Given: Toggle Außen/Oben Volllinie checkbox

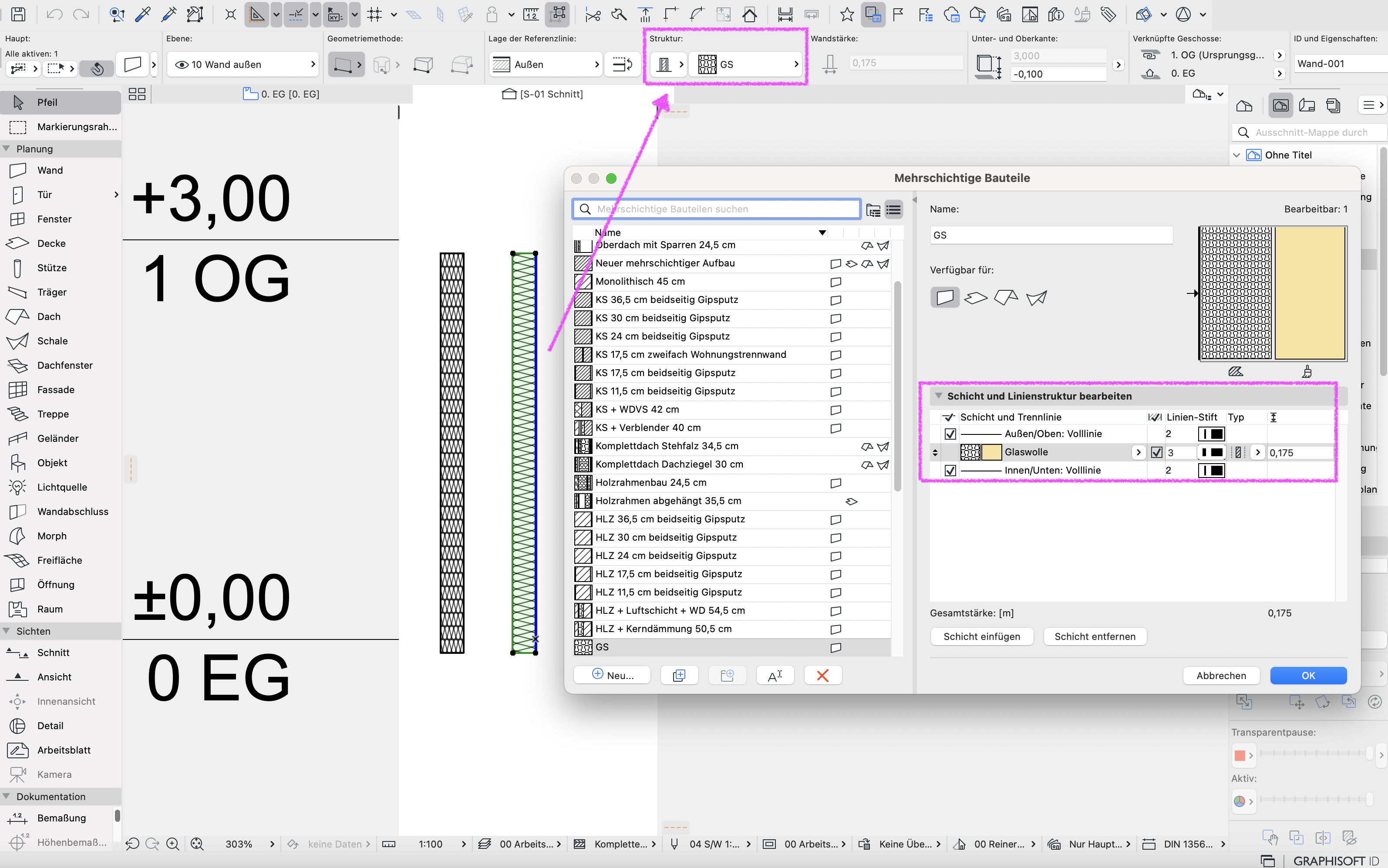Looking at the screenshot, I should (x=950, y=434).
